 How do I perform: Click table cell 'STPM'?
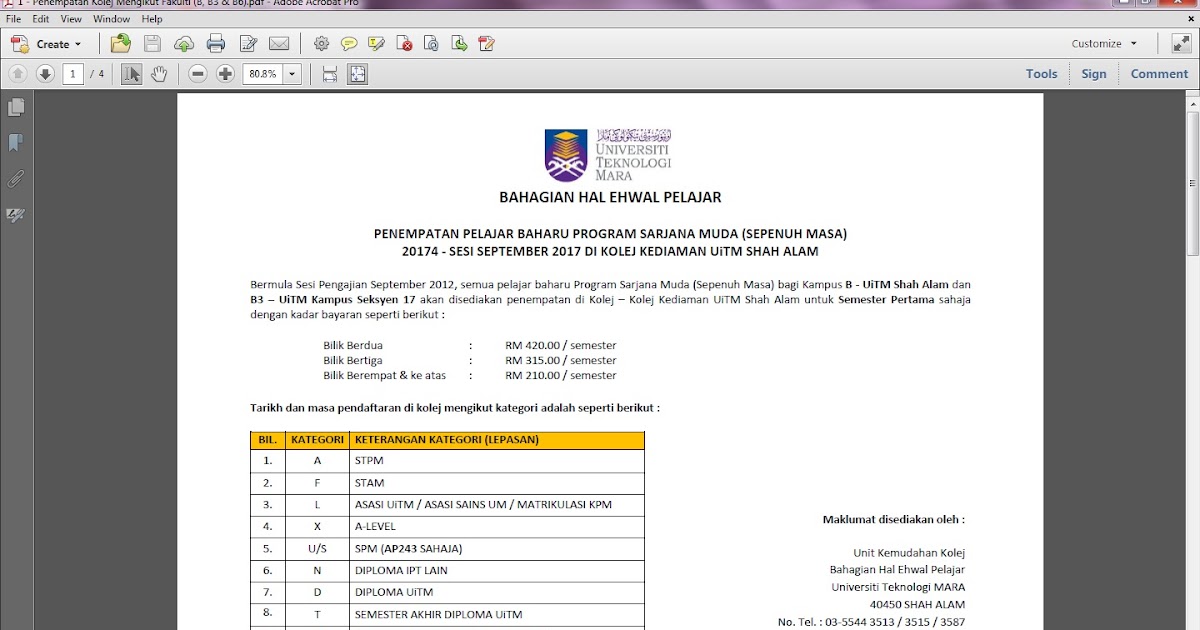click(369, 461)
